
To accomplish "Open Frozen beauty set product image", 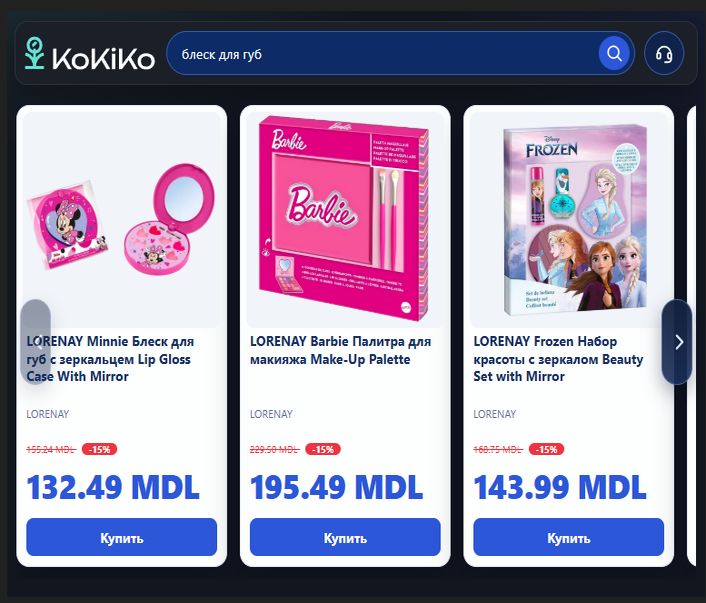I will (568, 220).
